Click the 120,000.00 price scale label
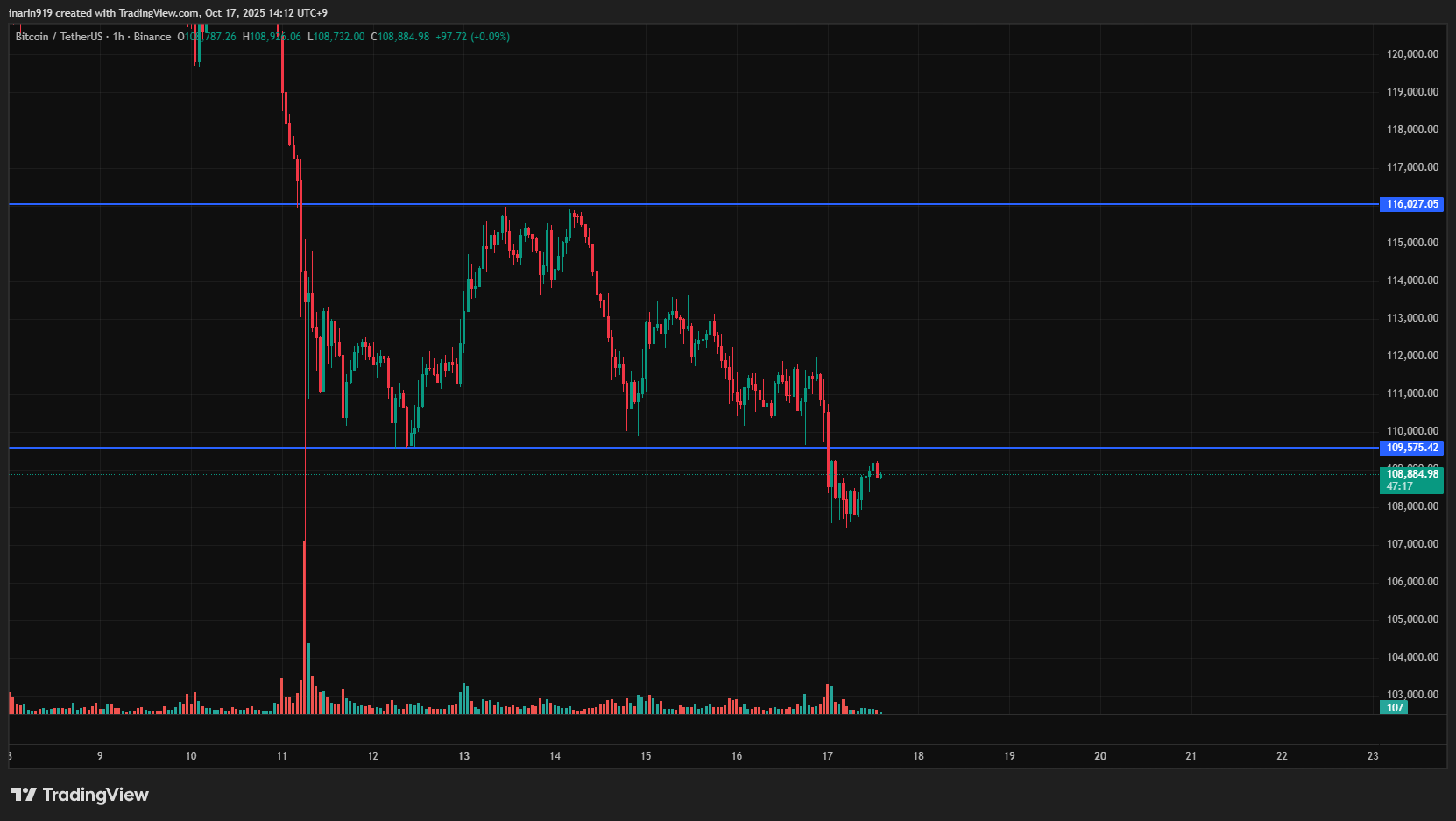 pos(1412,54)
